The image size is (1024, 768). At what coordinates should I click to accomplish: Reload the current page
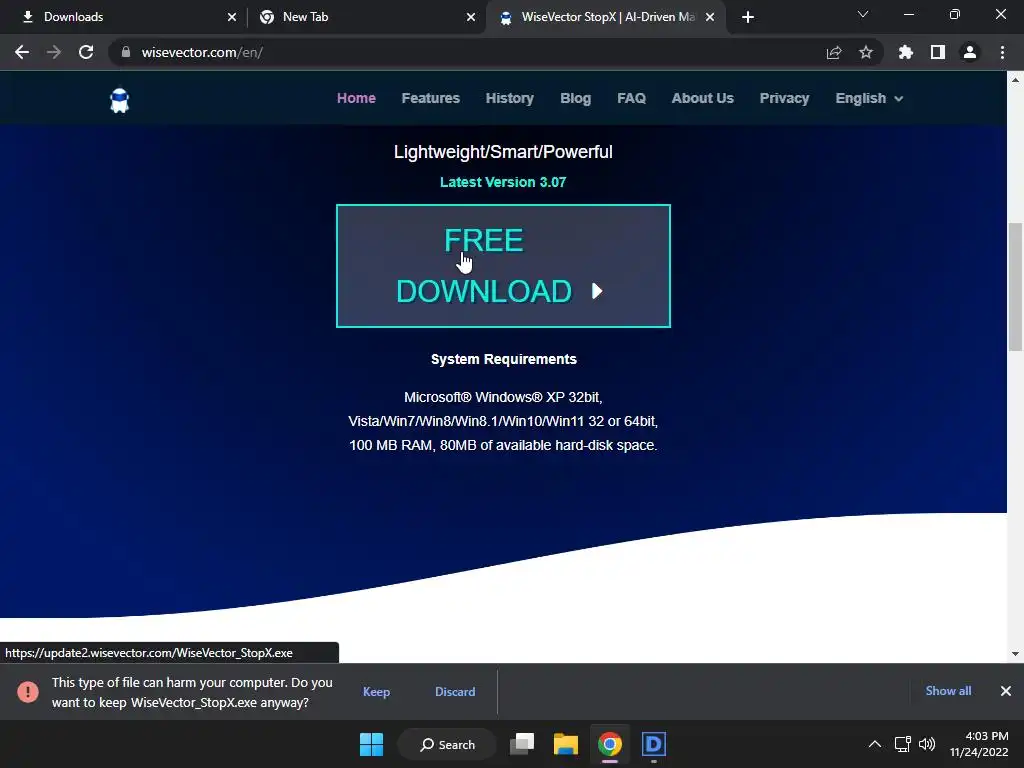tap(86, 52)
